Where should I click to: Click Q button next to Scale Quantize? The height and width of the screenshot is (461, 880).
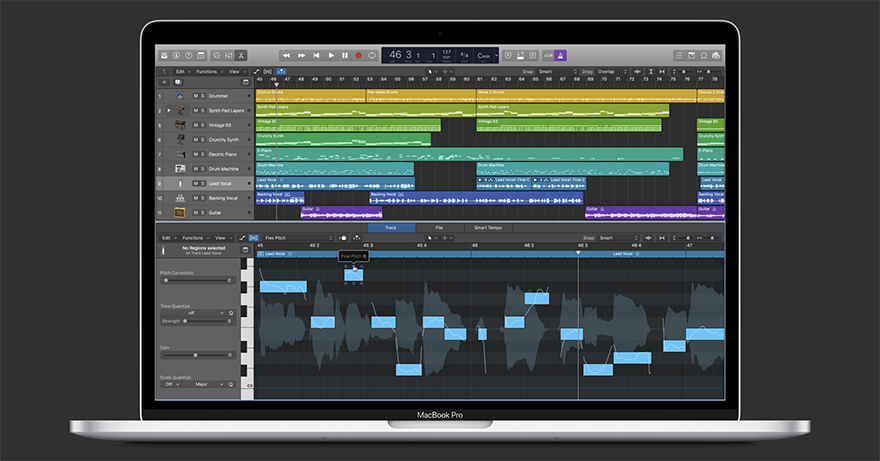pos(231,385)
